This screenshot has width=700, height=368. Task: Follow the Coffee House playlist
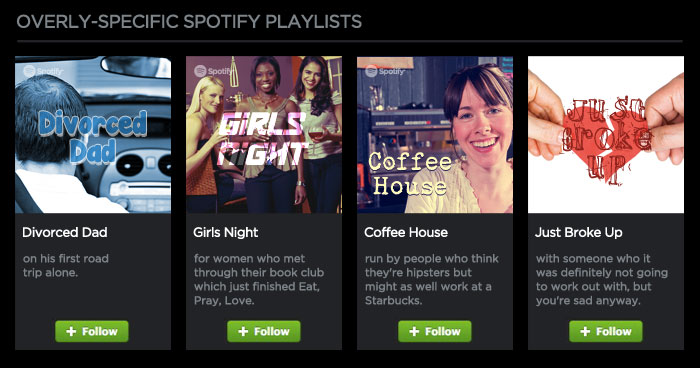point(435,331)
